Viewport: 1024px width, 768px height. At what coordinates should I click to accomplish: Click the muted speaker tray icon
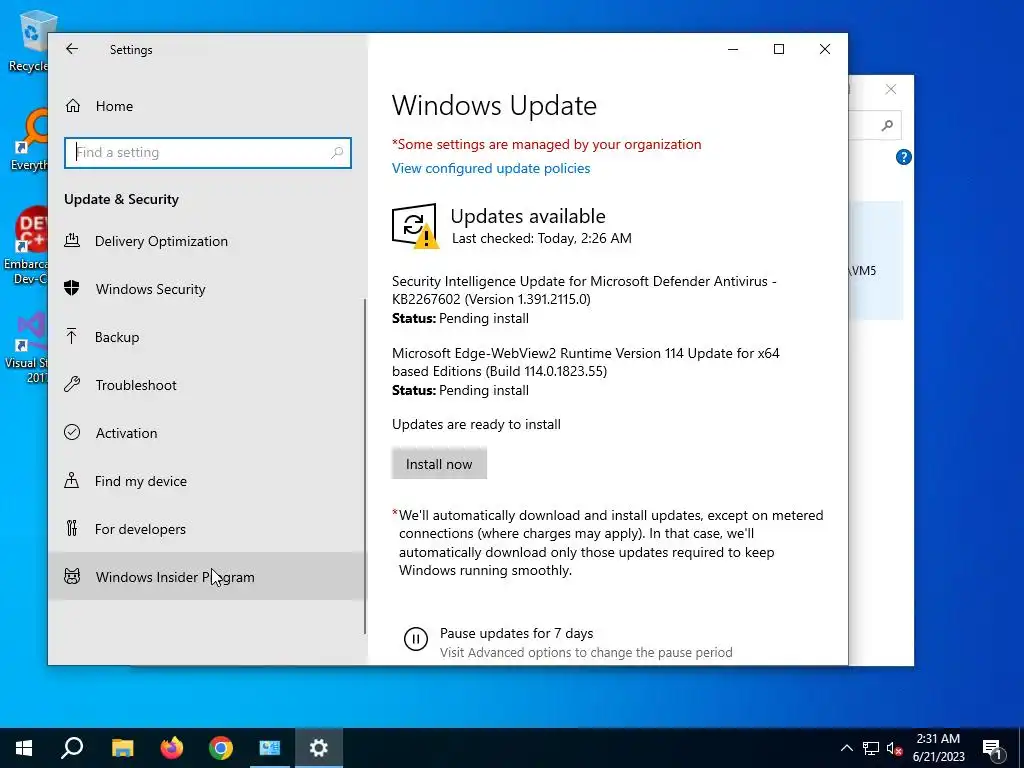[x=894, y=748]
